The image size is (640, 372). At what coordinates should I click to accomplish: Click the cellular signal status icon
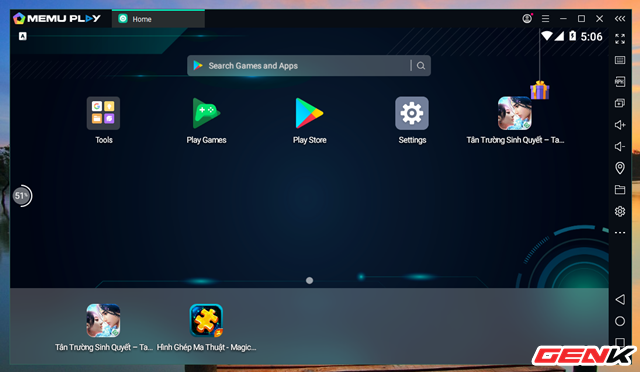pyautogui.click(x=559, y=36)
